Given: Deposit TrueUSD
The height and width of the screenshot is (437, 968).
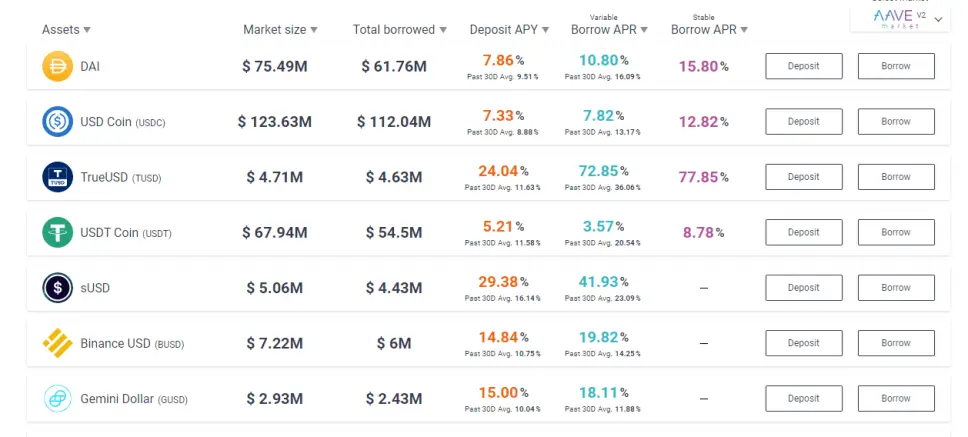Looking at the screenshot, I should click(x=804, y=177).
